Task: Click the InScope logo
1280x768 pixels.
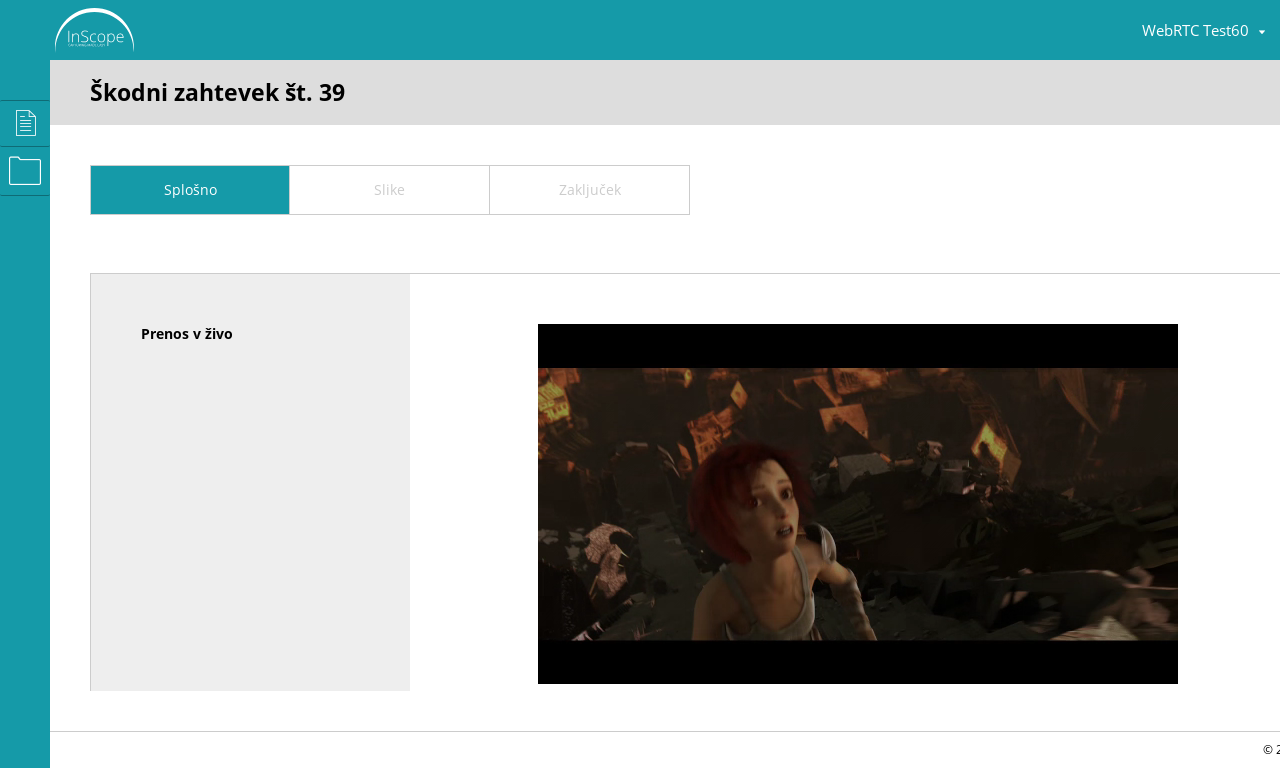Action: pyautogui.click(x=94, y=30)
